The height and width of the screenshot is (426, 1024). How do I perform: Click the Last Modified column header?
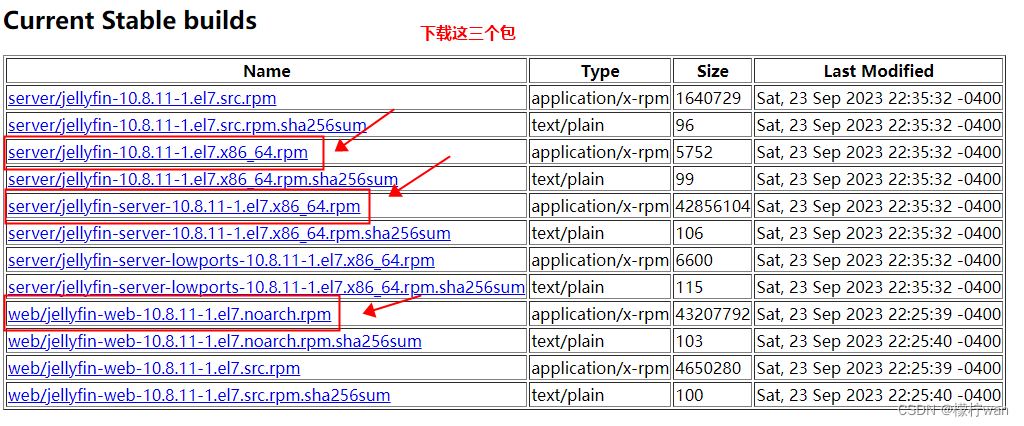tap(878, 71)
